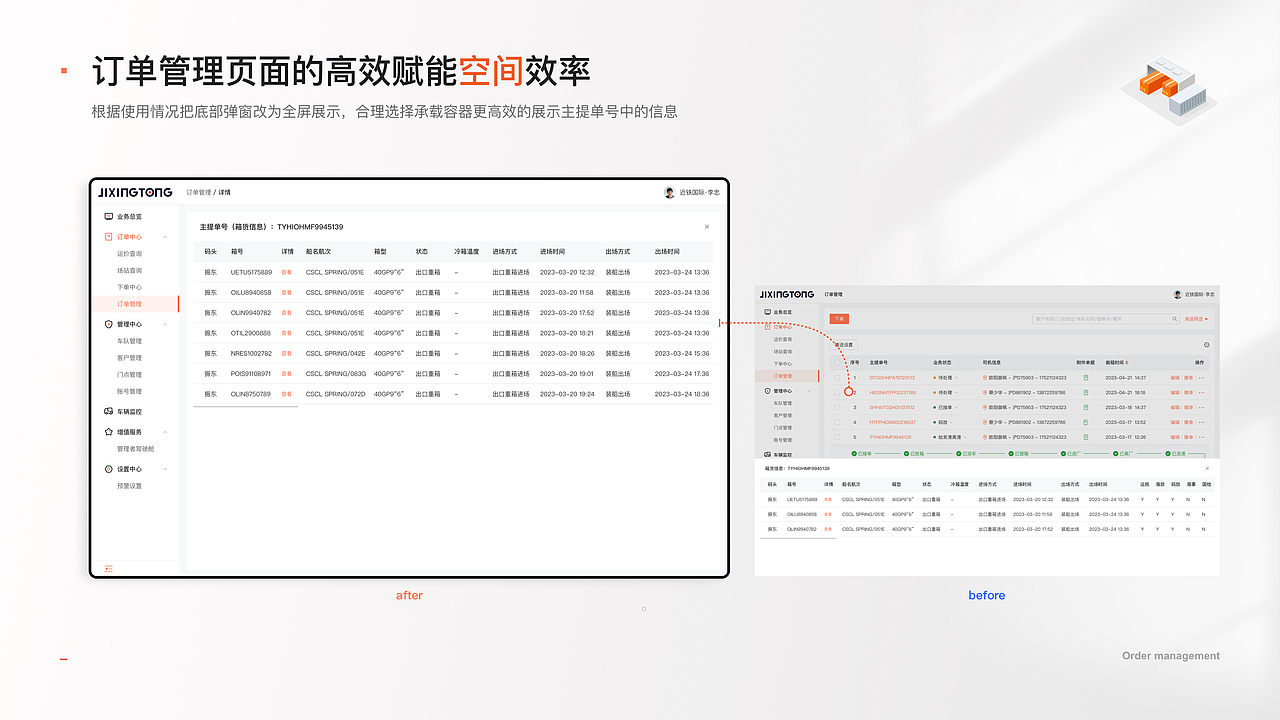Sort by the 做箱时间 column header
The width and height of the screenshot is (1280, 720).
[1117, 362]
